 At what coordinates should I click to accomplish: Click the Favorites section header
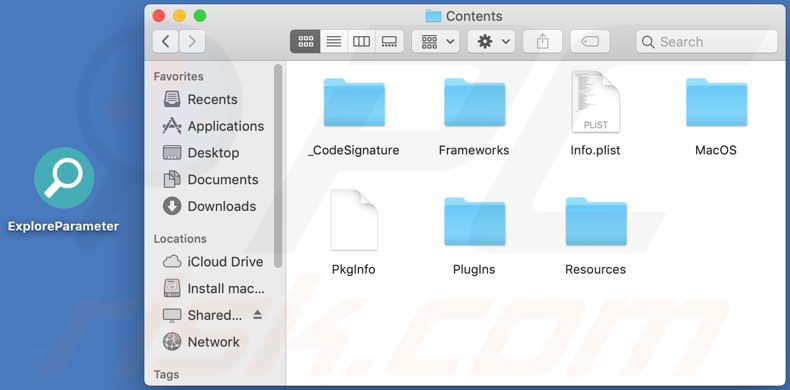pos(178,77)
